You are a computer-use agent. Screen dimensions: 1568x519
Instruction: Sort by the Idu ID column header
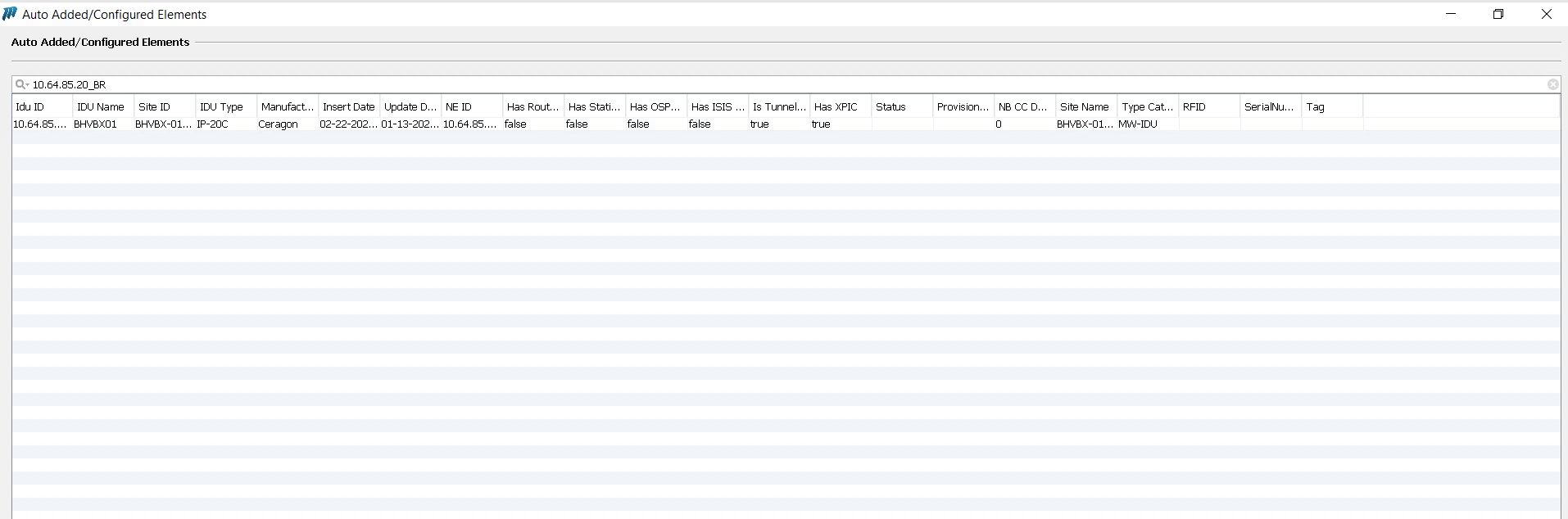42,106
